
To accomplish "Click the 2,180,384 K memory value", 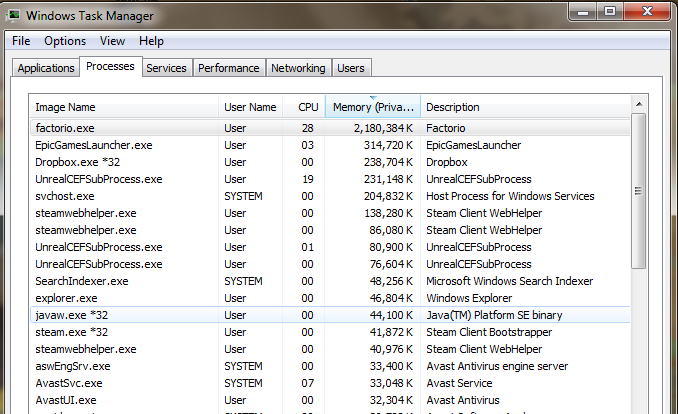I will click(x=383, y=128).
